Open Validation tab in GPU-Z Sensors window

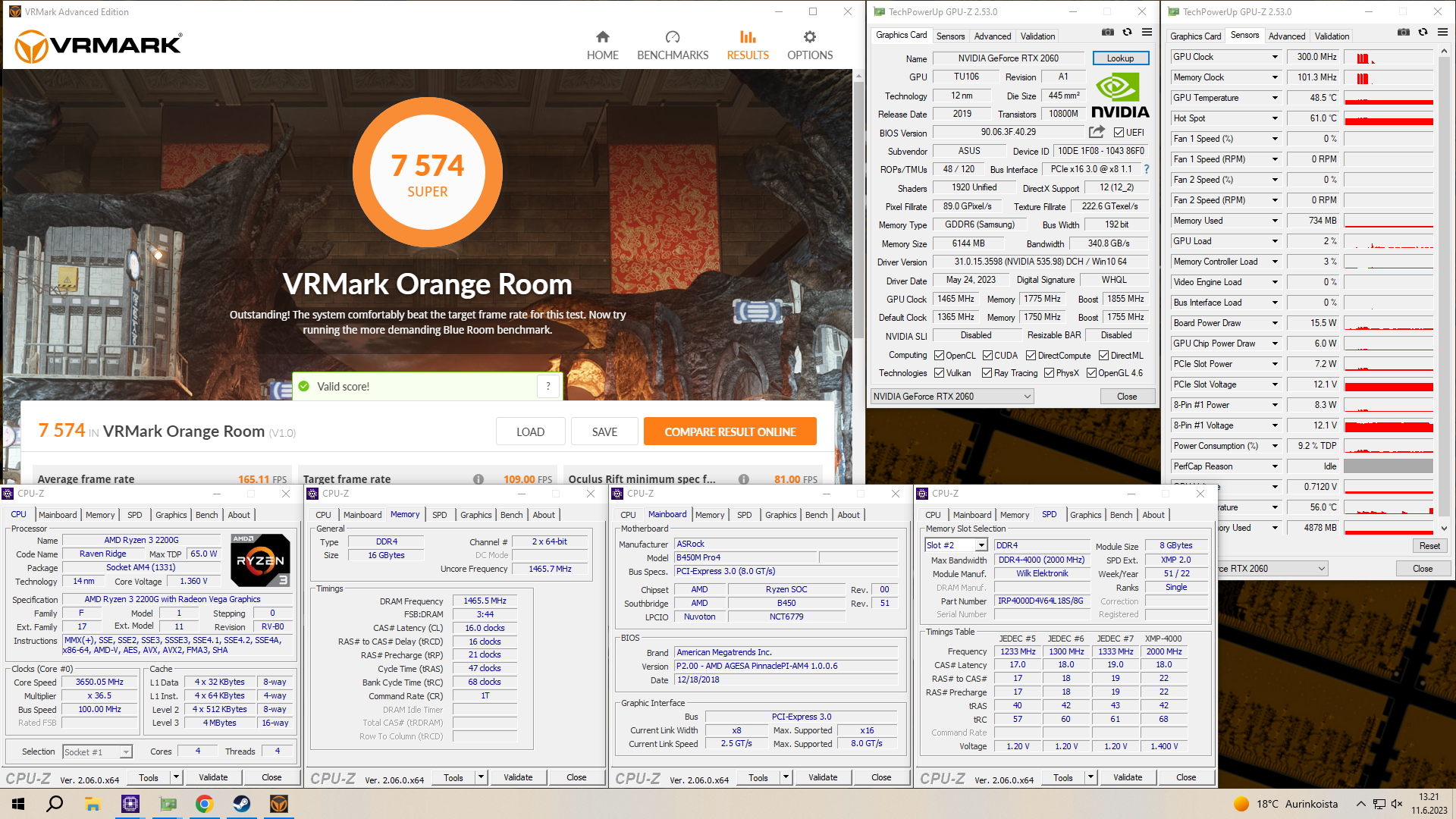1332,36
